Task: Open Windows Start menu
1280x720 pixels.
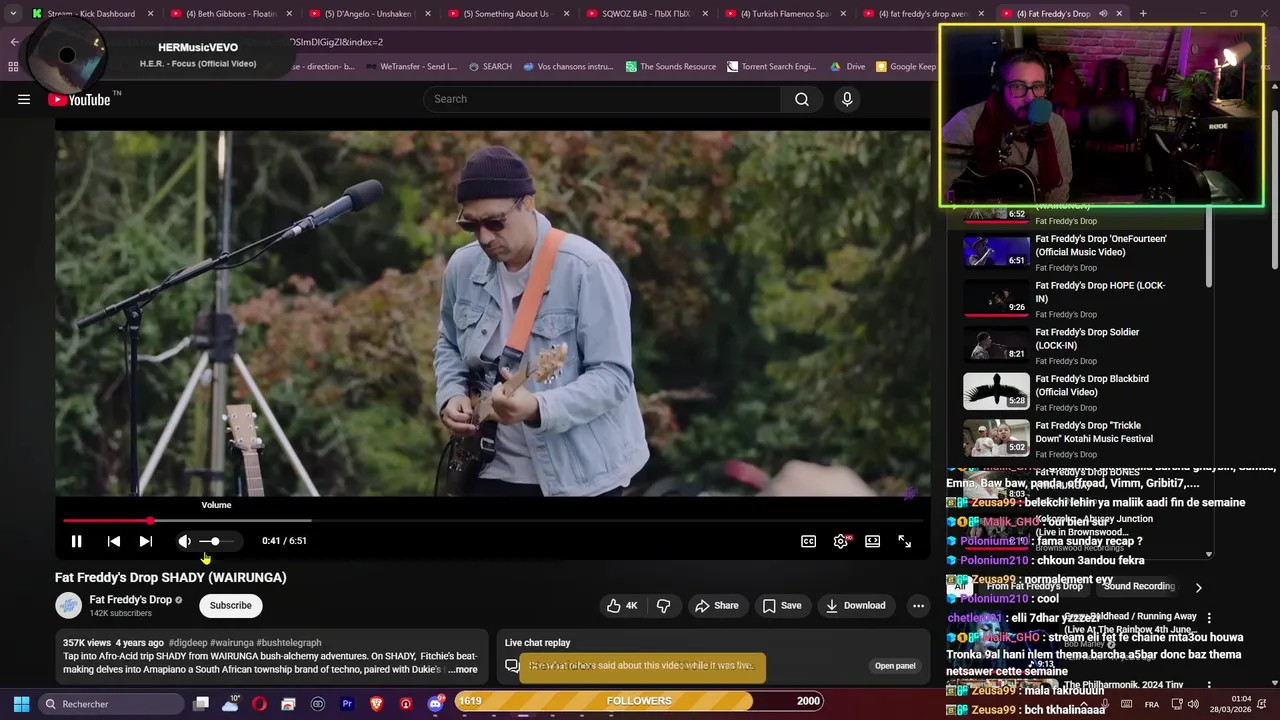Action: click(x=21, y=704)
